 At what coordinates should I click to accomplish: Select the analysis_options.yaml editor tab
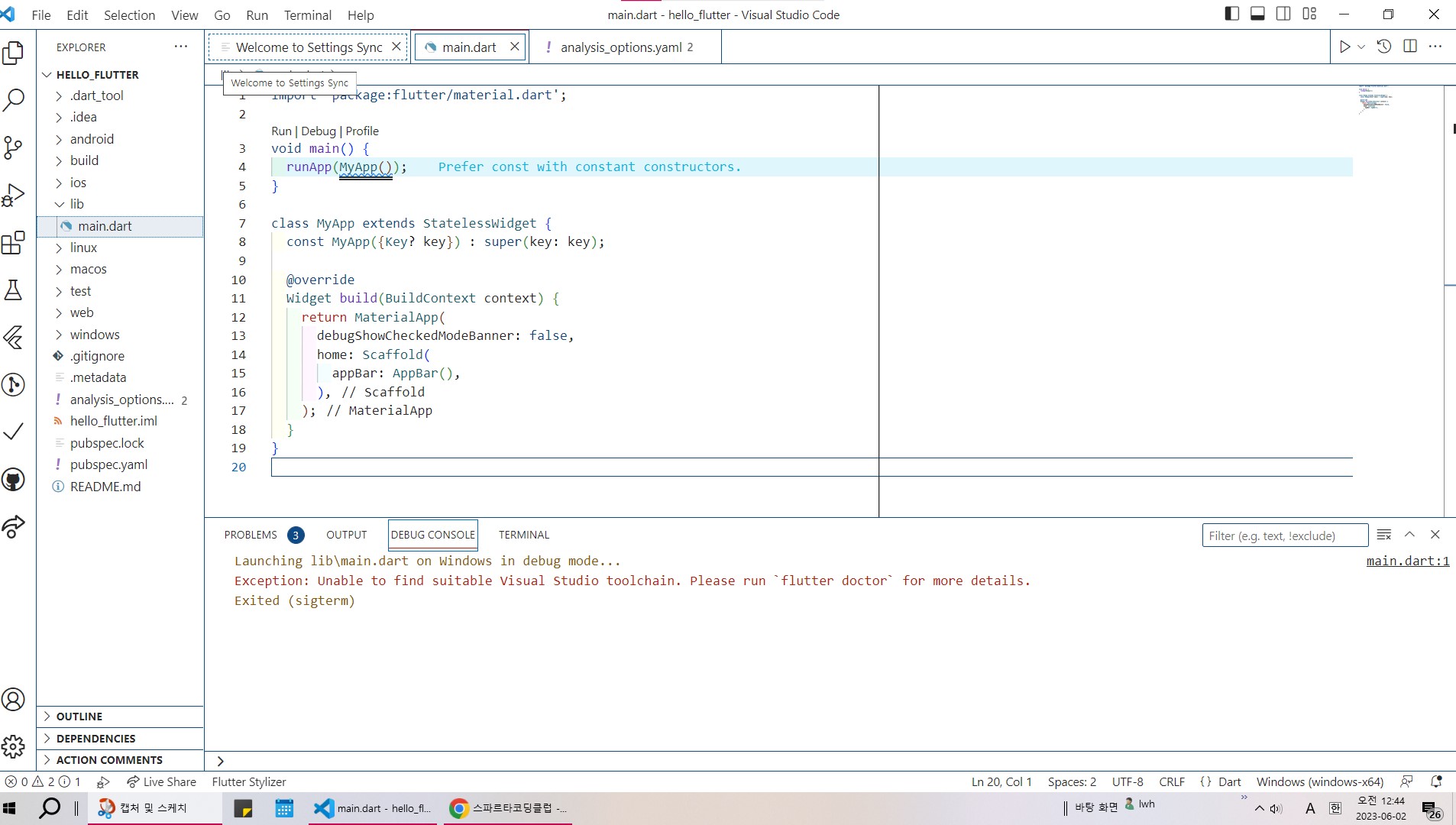pyautogui.click(x=626, y=47)
